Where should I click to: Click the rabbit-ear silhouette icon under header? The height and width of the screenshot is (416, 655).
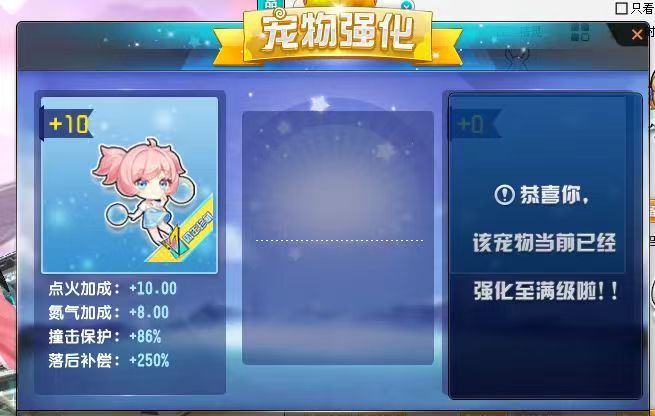click(517, 58)
